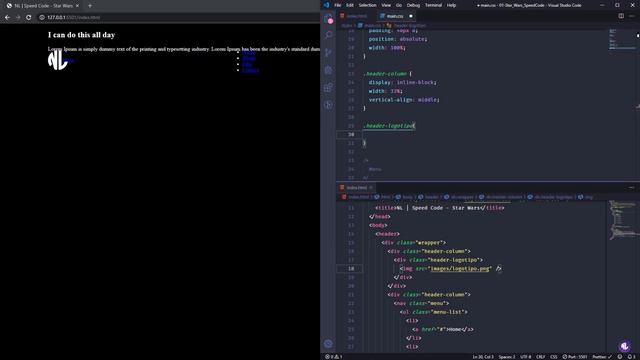
Task: Click the NL logo image on the webpage
Action: (x=58, y=60)
